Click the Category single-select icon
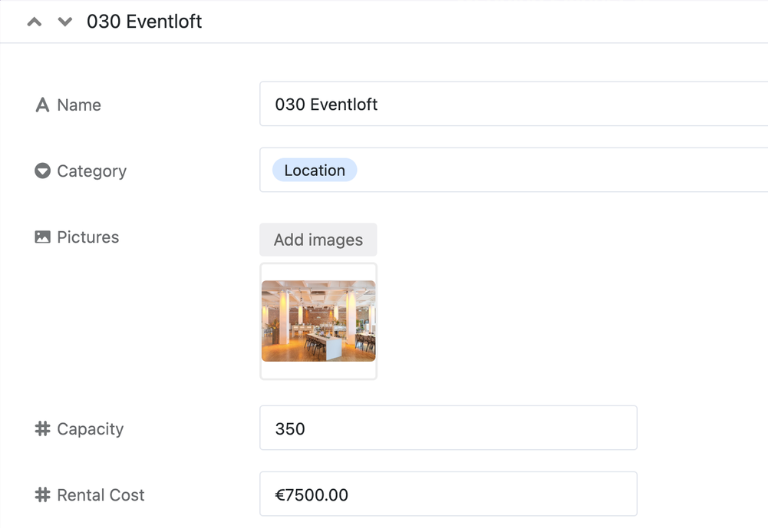Viewport: 768px width, 528px height. tap(42, 171)
